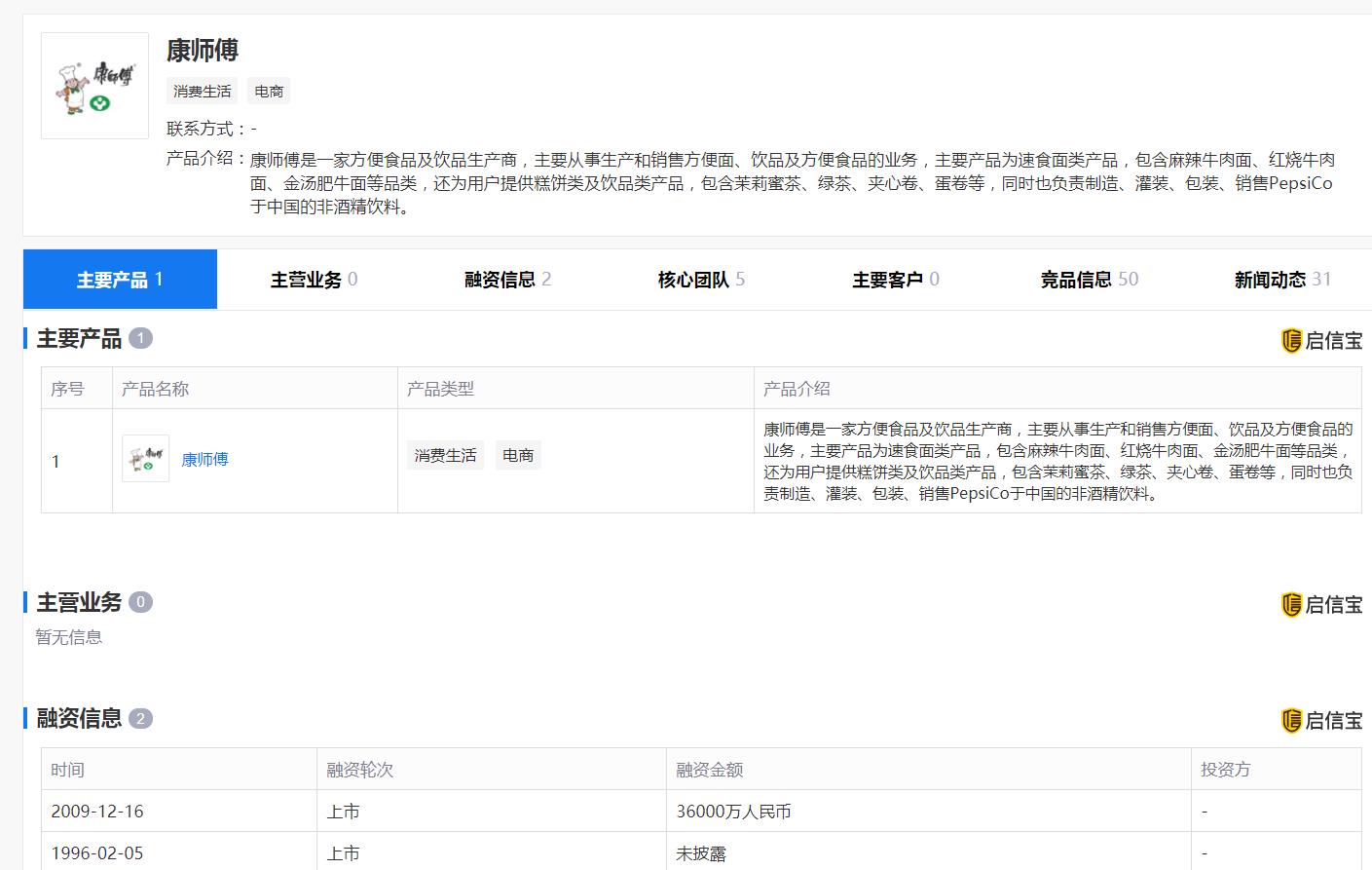Screen dimensions: 1372x870
Task: Click the 产品介绍 column header in table
Action: click(x=1057, y=389)
